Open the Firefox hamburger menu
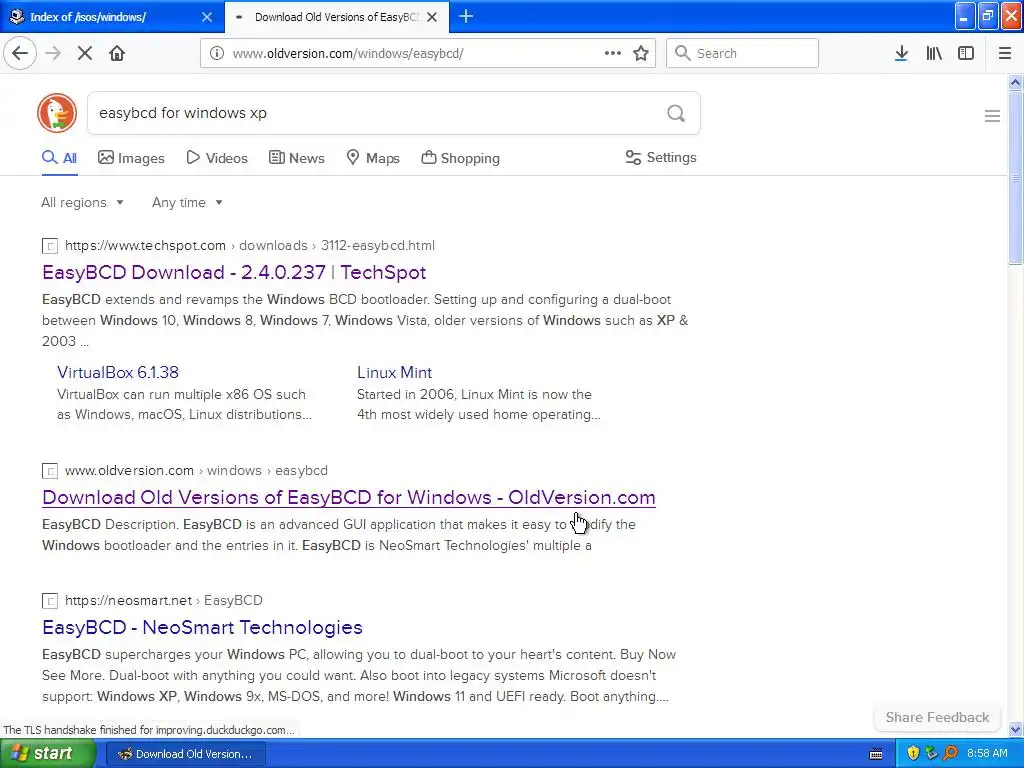1024x768 pixels. coord(1005,53)
